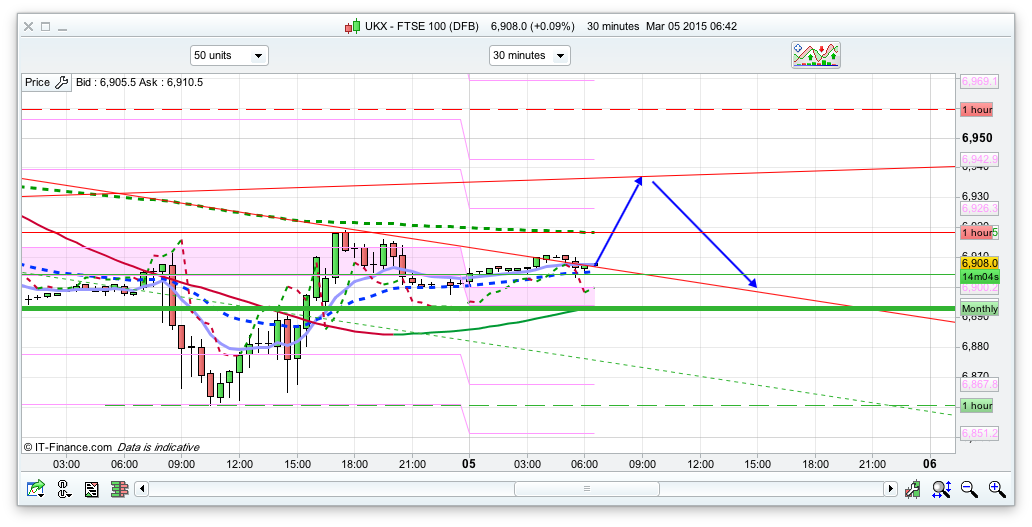This screenshot has height=527, width=1032.
Task: Click the red 1 hour label at top
Action: point(976,110)
